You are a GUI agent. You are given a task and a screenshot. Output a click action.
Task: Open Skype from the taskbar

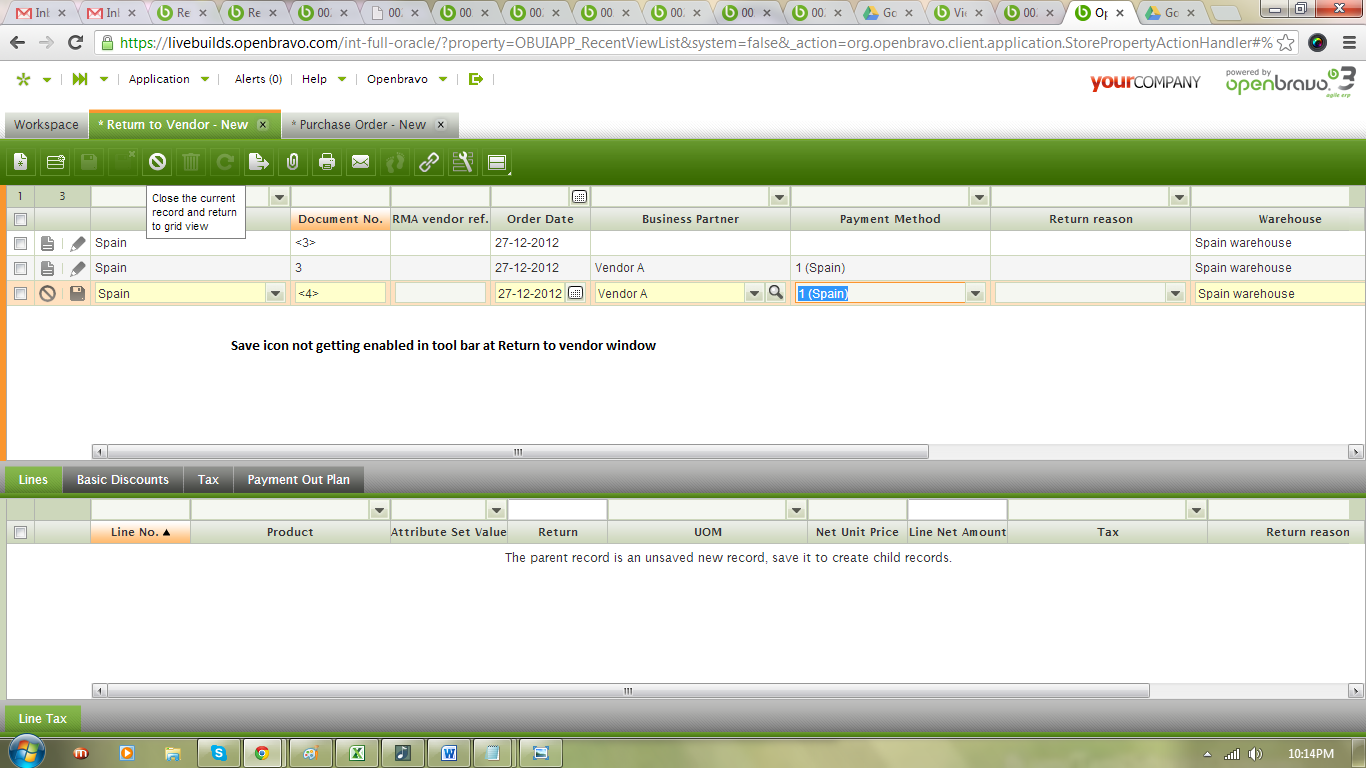pos(219,753)
